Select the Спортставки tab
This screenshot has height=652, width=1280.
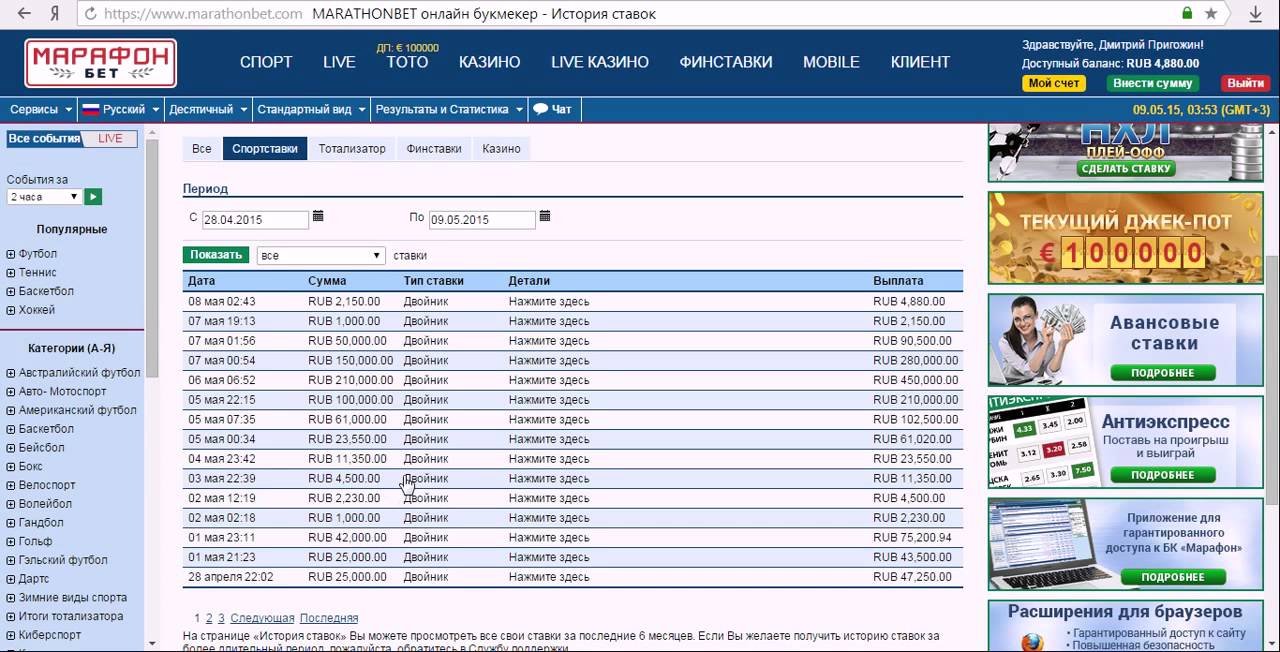pos(265,148)
